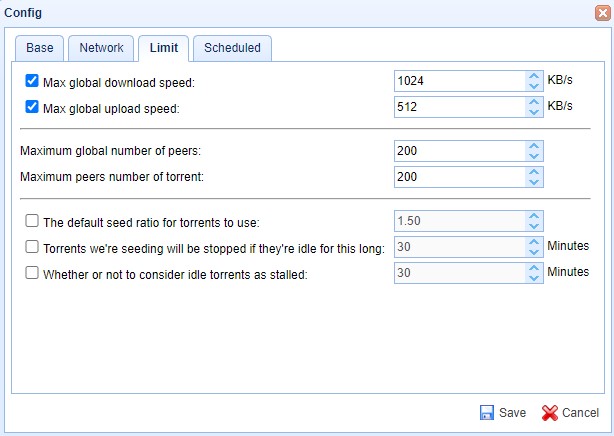The width and height of the screenshot is (614, 436).
Task: Increase max global download speed with up arrow
Action: tap(534, 76)
